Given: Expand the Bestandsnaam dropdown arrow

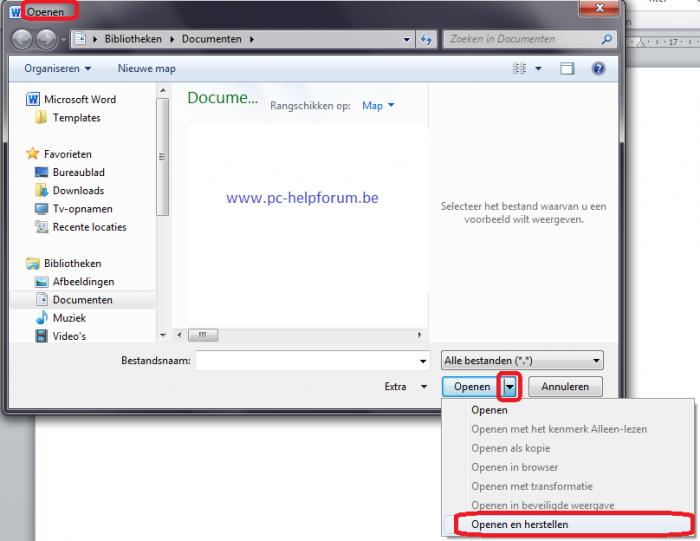Looking at the screenshot, I should 423,361.
